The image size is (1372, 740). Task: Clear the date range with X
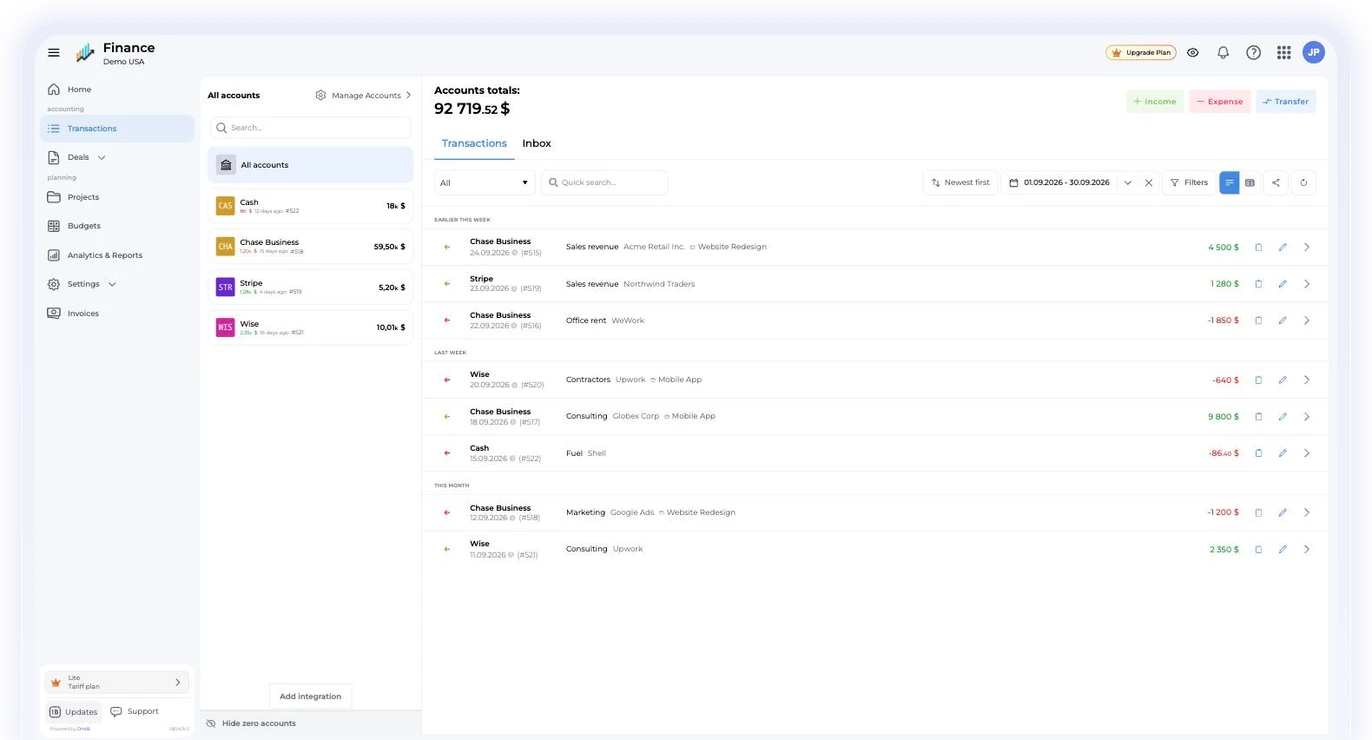pyautogui.click(x=1149, y=183)
